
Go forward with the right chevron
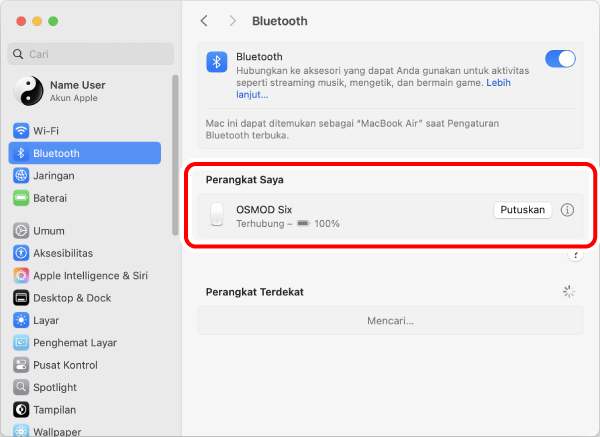point(233,21)
